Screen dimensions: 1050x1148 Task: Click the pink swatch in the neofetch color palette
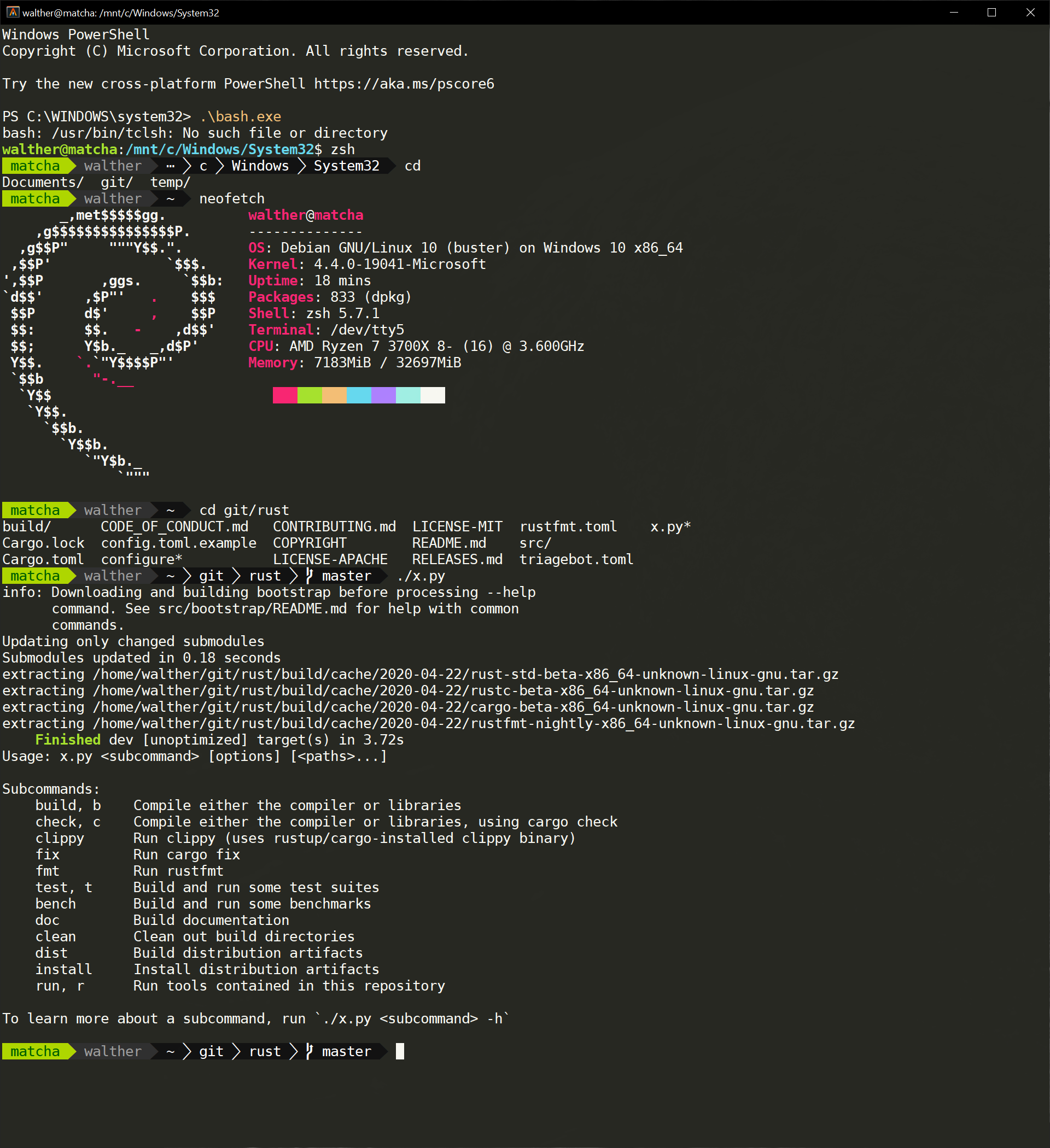[285, 395]
